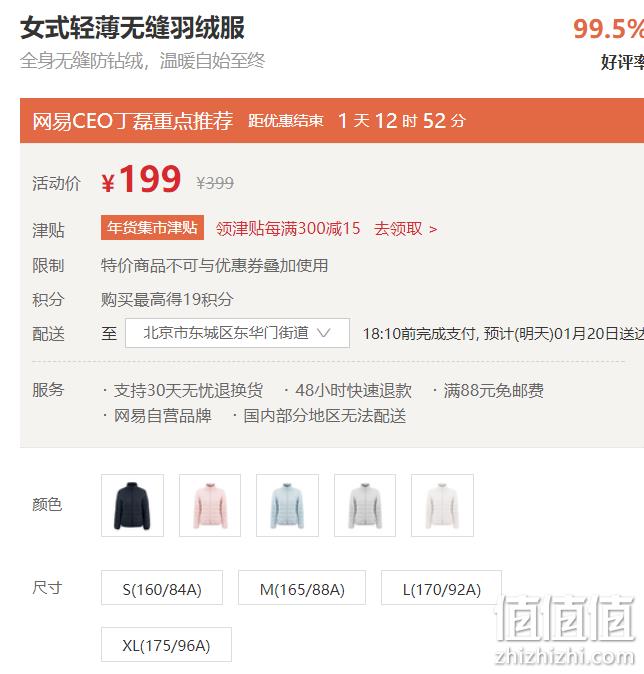Click the 年货集市津贴 orange tag
This screenshot has width=644, height=674.
click(x=152, y=227)
